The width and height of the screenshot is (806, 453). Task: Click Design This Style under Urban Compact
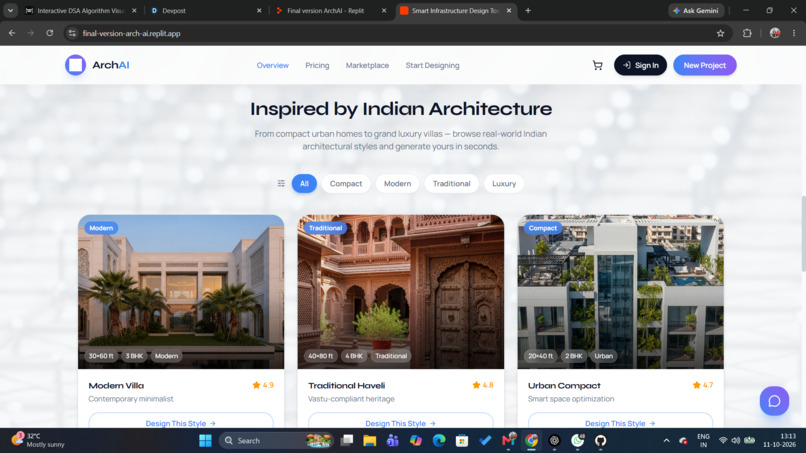click(x=620, y=421)
